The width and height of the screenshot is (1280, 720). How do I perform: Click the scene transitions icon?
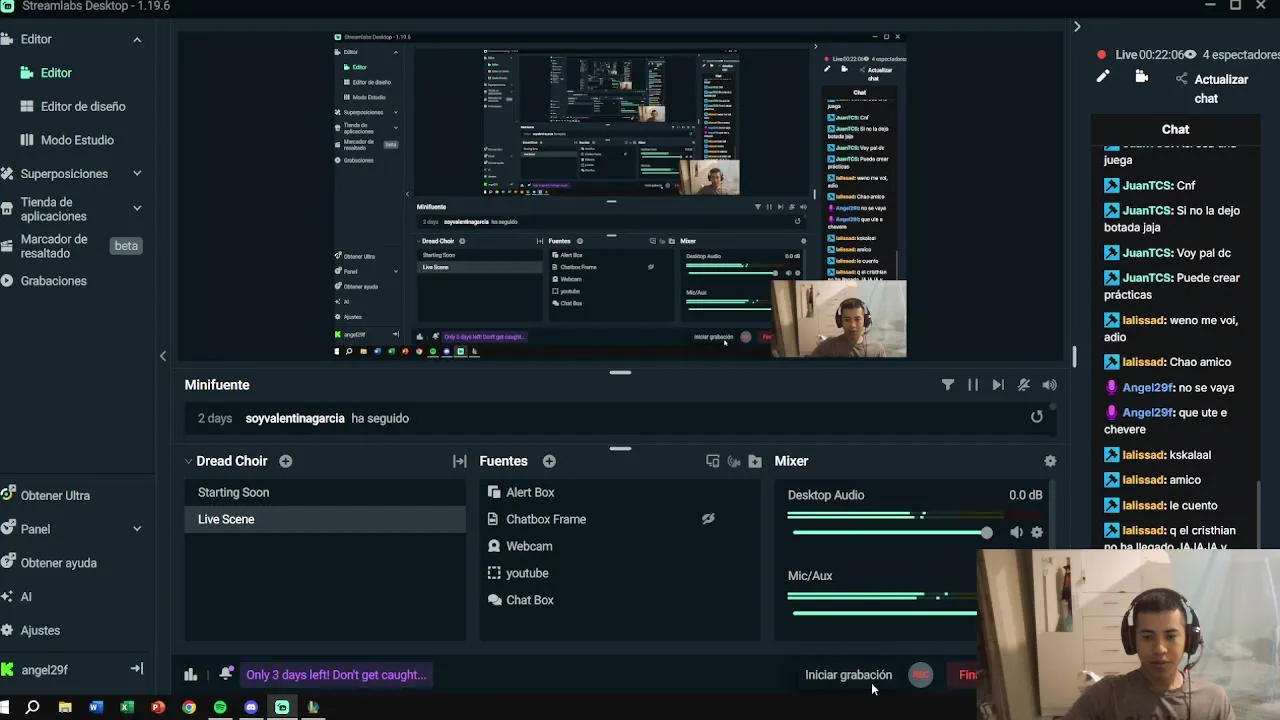tap(459, 461)
